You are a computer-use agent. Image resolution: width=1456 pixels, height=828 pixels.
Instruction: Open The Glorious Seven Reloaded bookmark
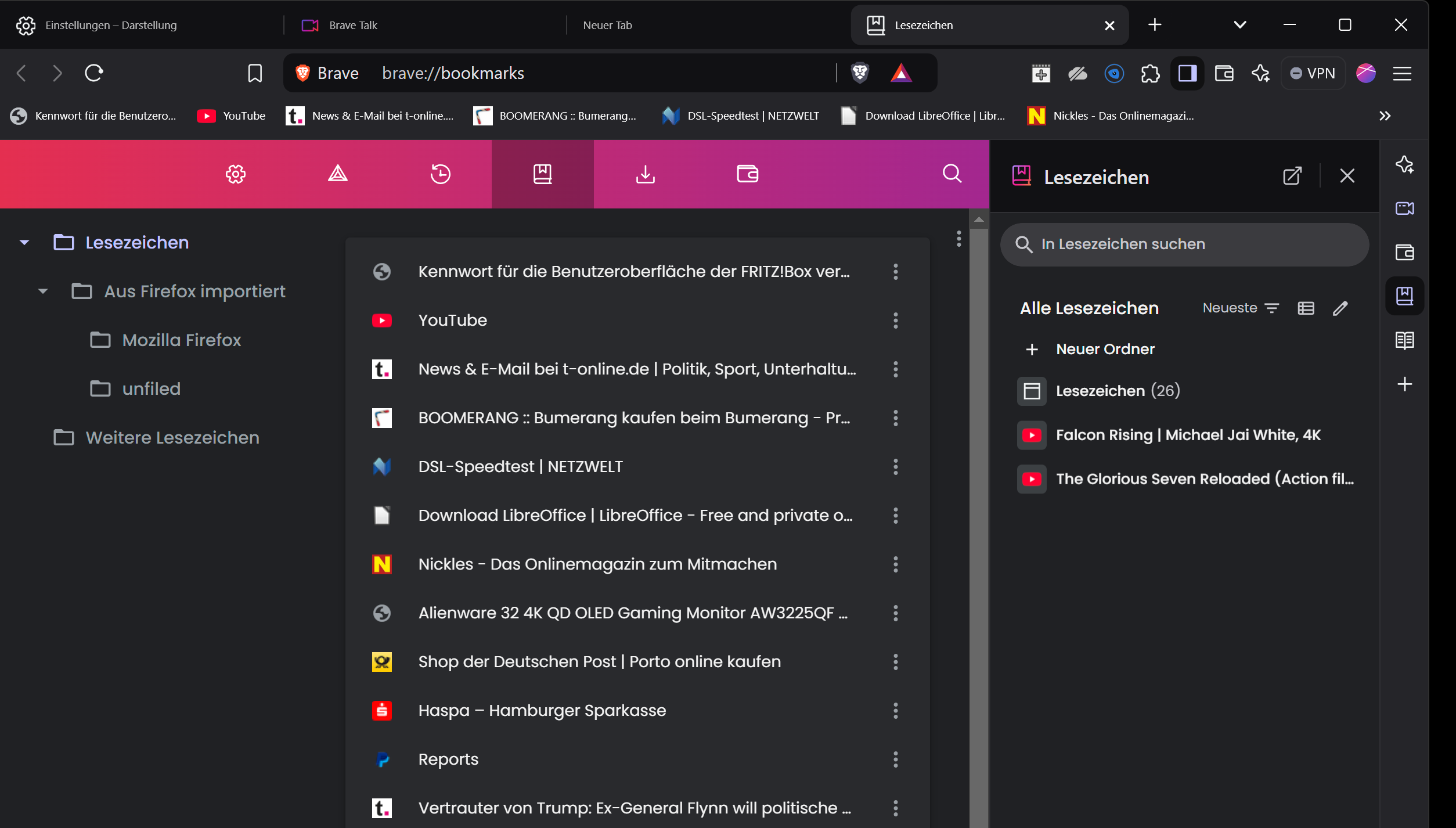click(1184, 479)
